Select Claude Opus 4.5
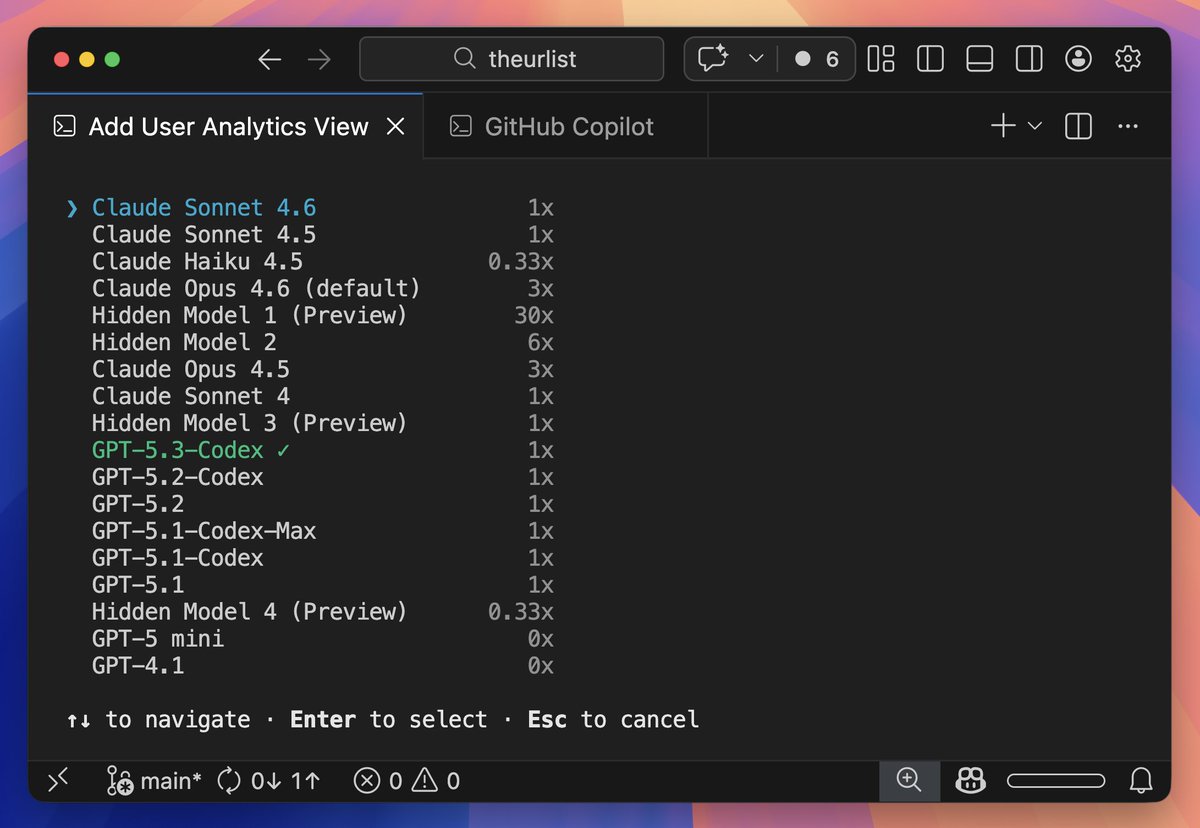 [191, 370]
